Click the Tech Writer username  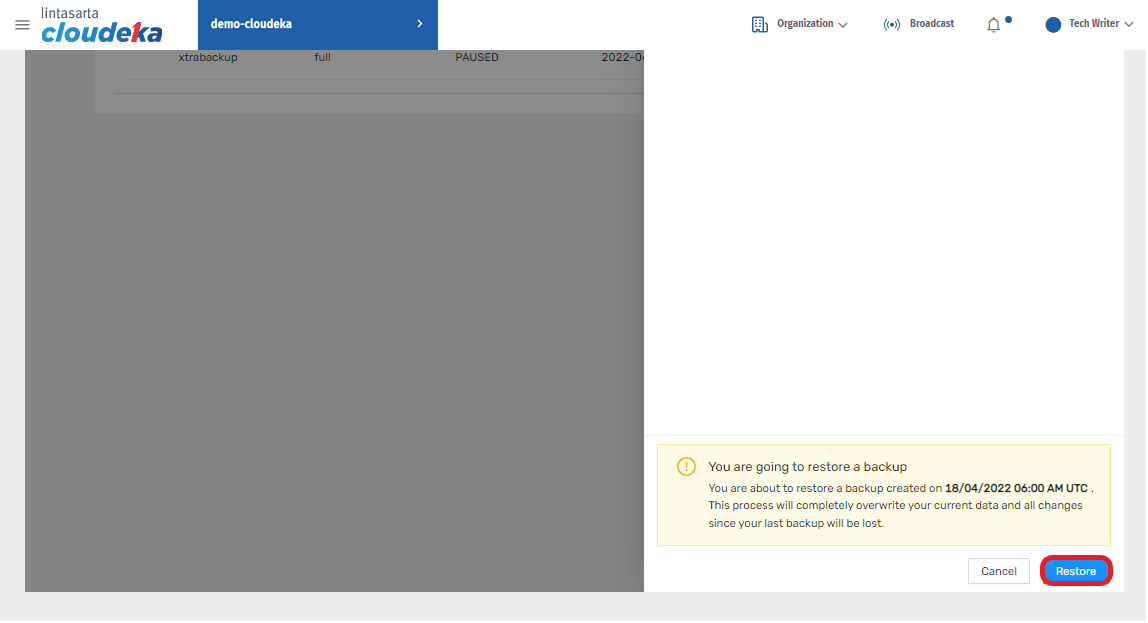click(1093, 24)
